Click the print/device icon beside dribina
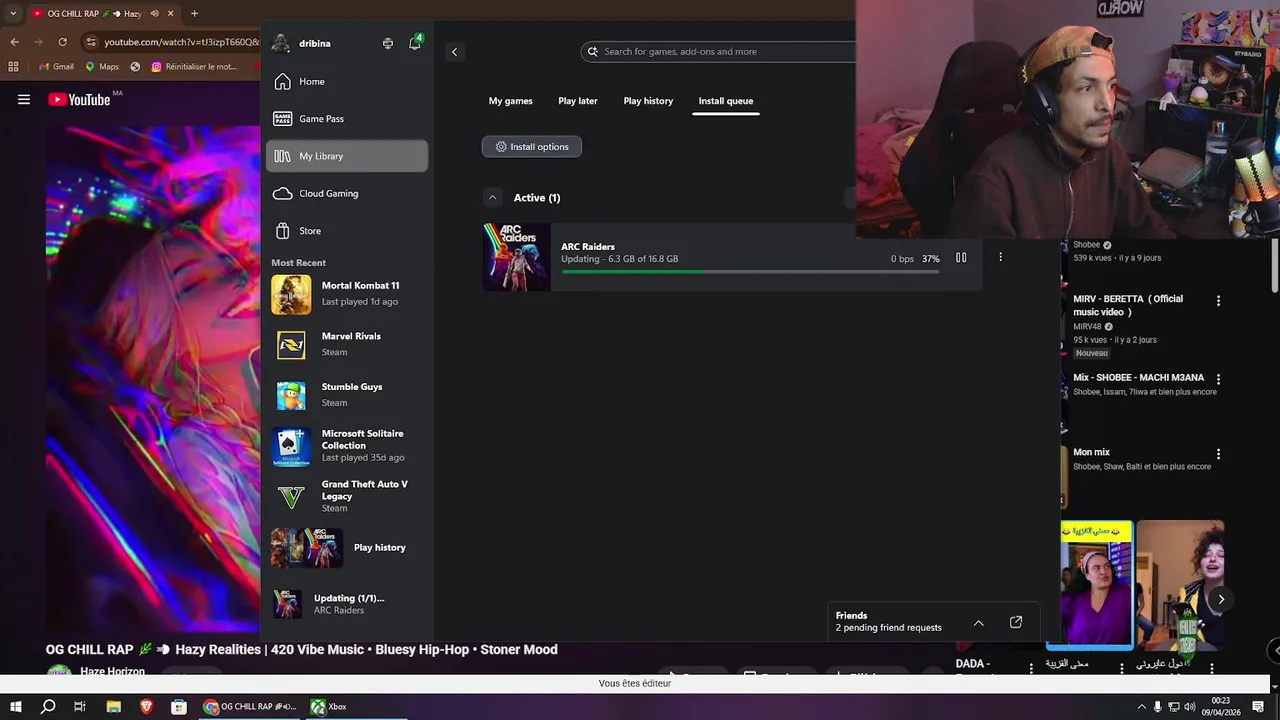 tap(388, 43)
